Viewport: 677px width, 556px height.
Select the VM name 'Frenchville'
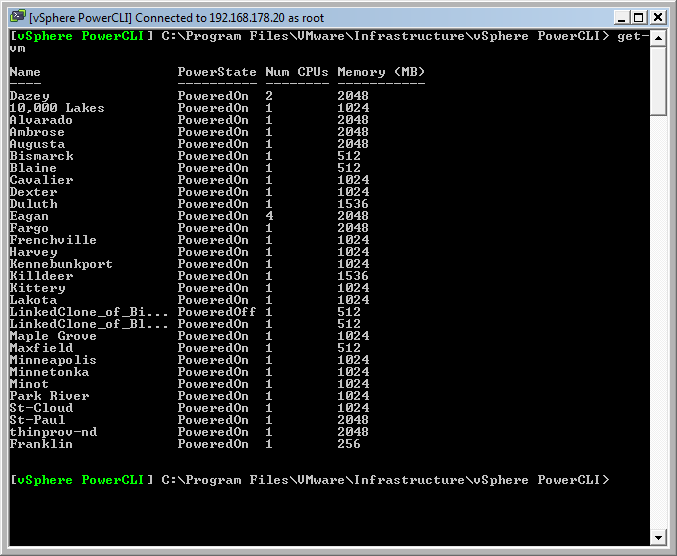pos(53,240)
